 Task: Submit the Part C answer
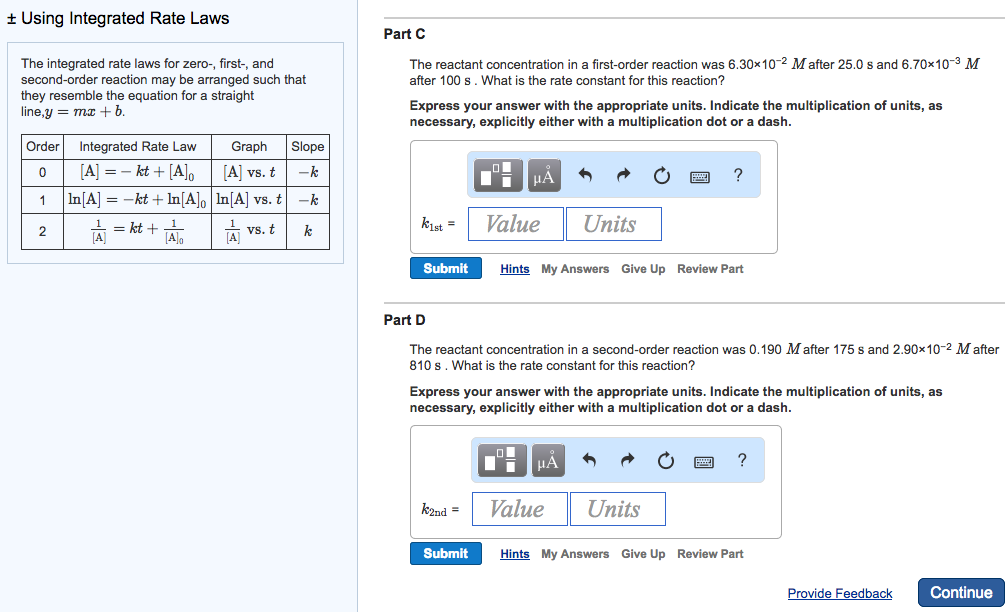[x=445, y=268]
